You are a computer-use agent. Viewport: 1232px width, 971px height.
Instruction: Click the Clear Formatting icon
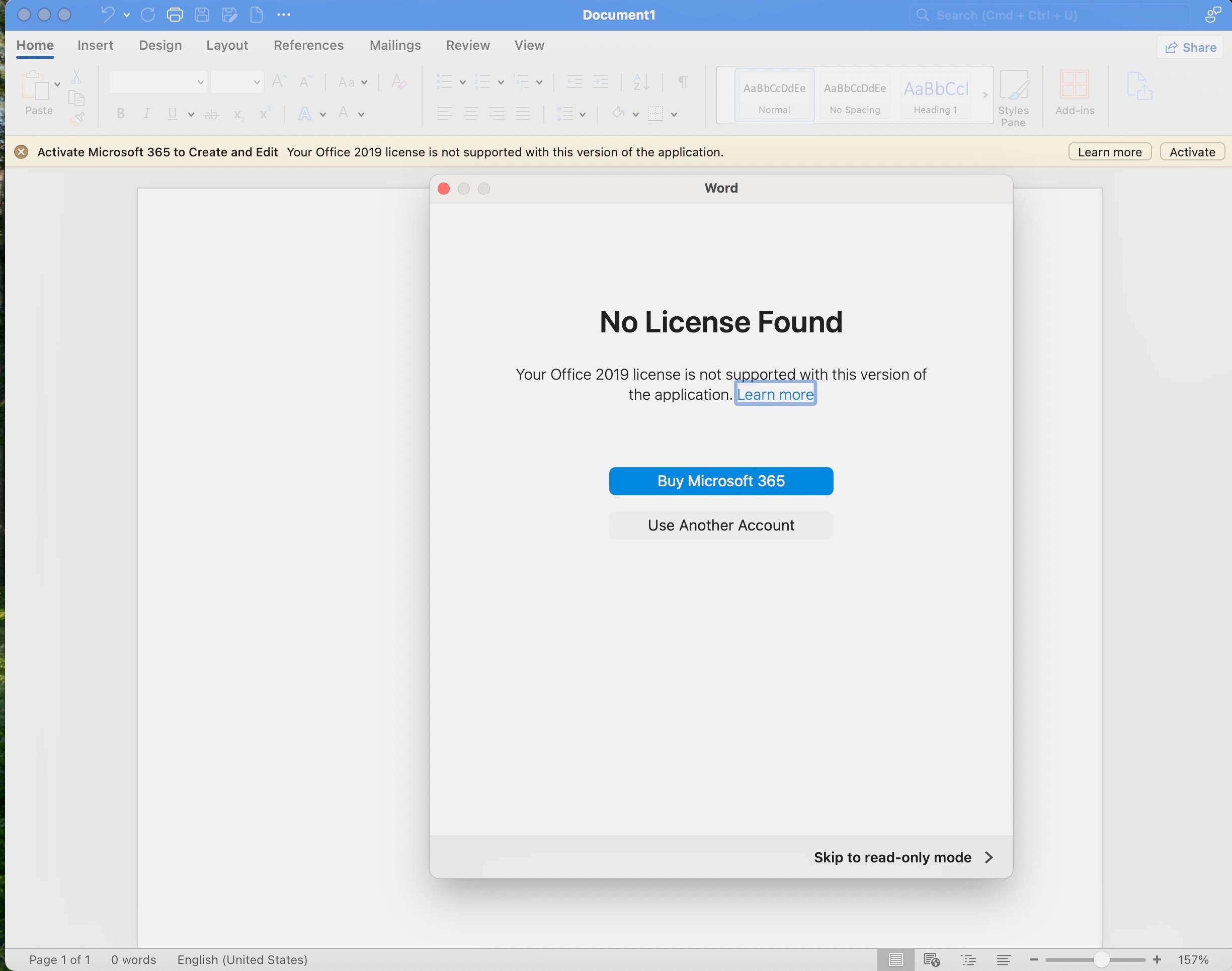tap(399, 82)
